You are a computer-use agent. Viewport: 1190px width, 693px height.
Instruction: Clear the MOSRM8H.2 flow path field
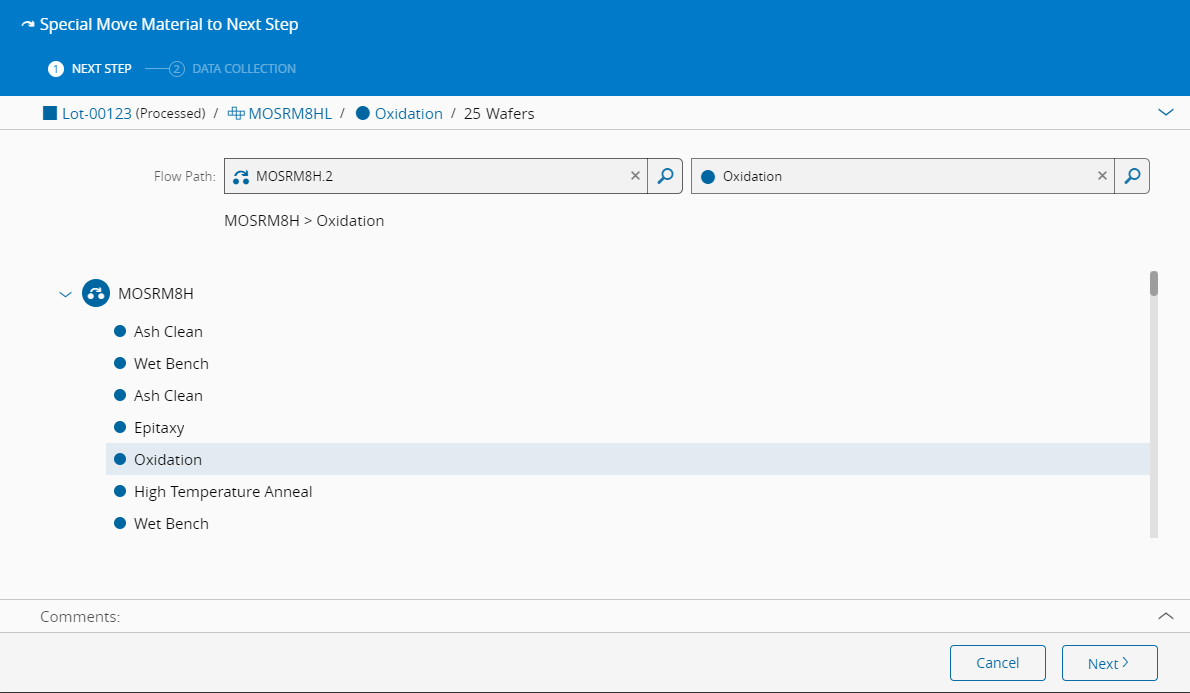(635, 176)
